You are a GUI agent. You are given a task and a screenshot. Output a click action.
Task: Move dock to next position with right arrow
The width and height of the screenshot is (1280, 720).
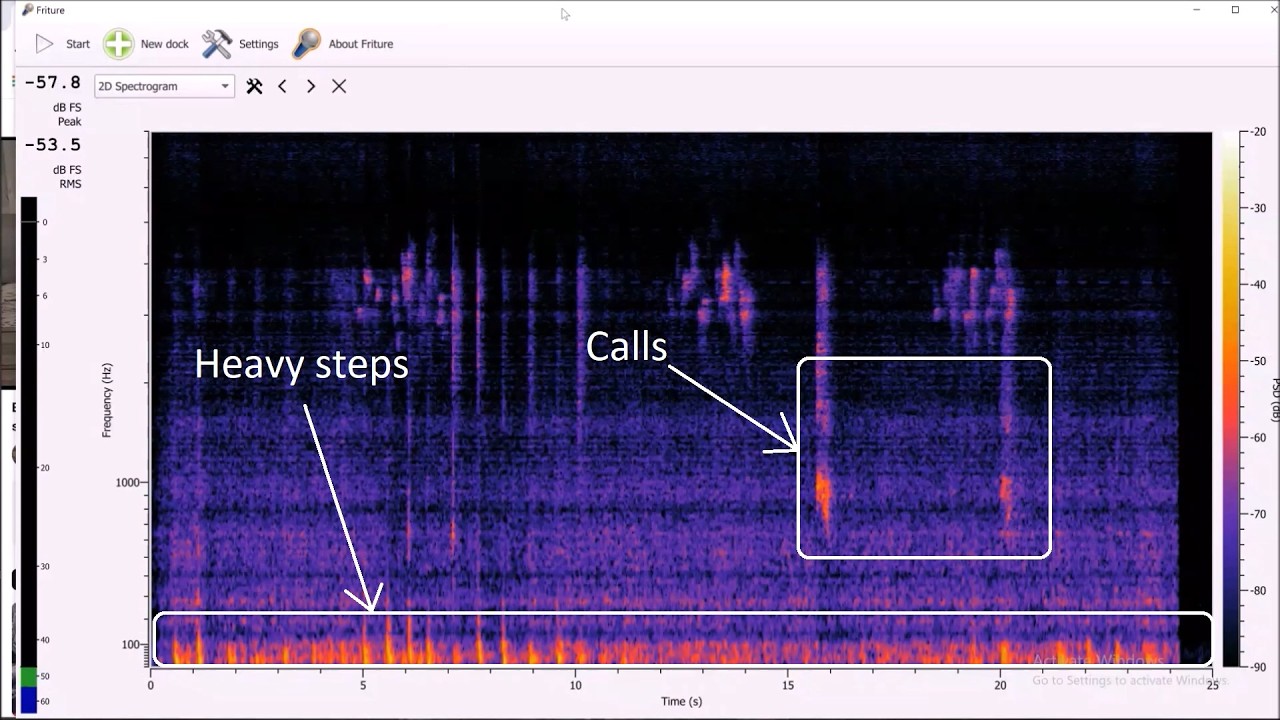point(311,86)
